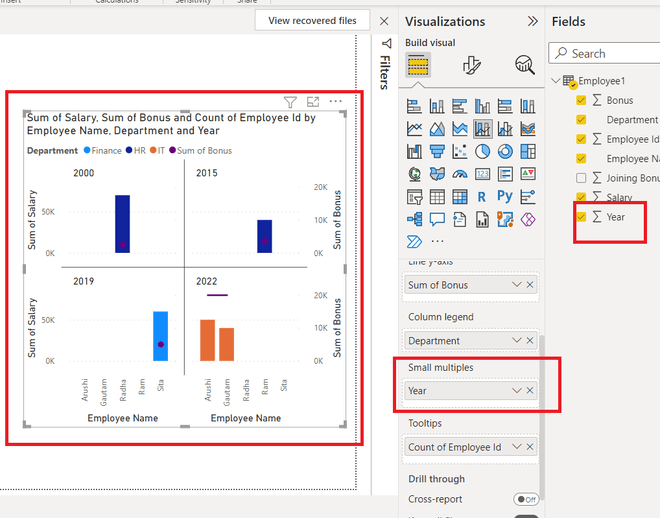This screenshot has height=518, width=660.
Task: Turn on the Cross-report toggle
Action: click(526, 499)
